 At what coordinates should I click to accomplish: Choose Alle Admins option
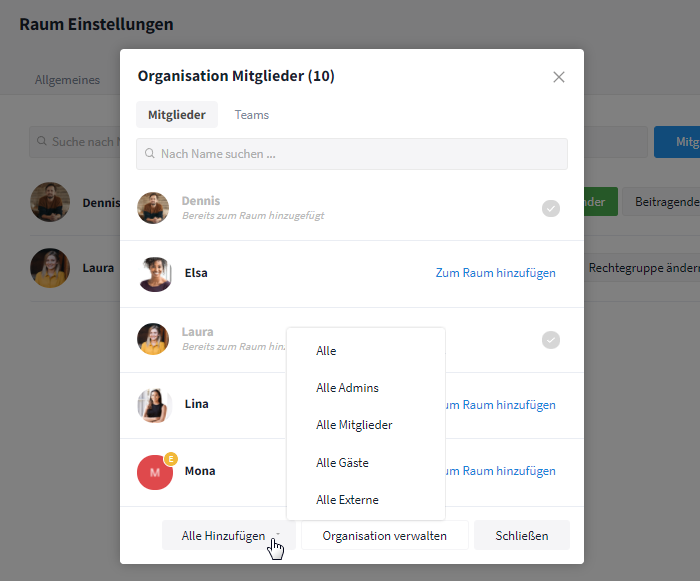point(347,388)
